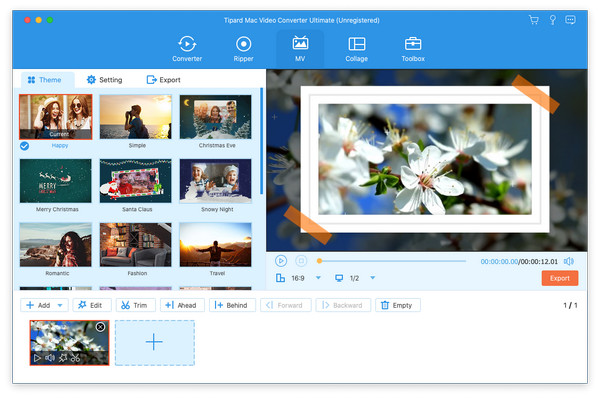
Task: Select the Snowy Night theme
Action: point(215,181)
